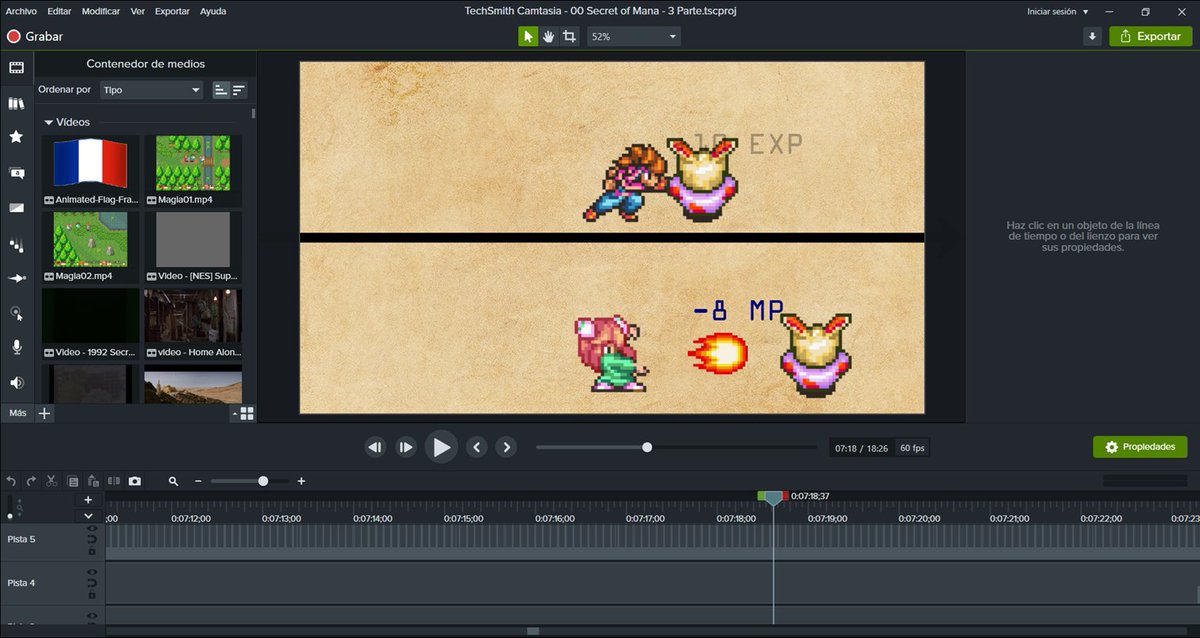Open the Más tools menu

click(18, 413)
